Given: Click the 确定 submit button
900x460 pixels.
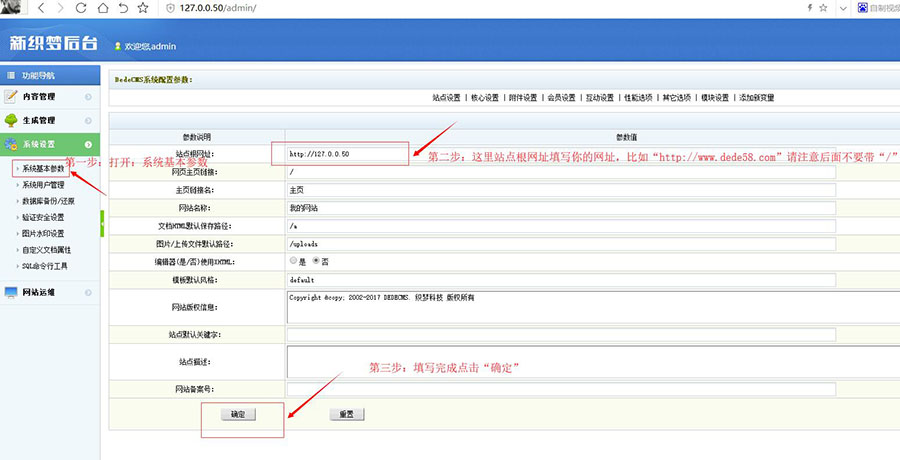Looking at the screenshot, I should coord(238,414).
